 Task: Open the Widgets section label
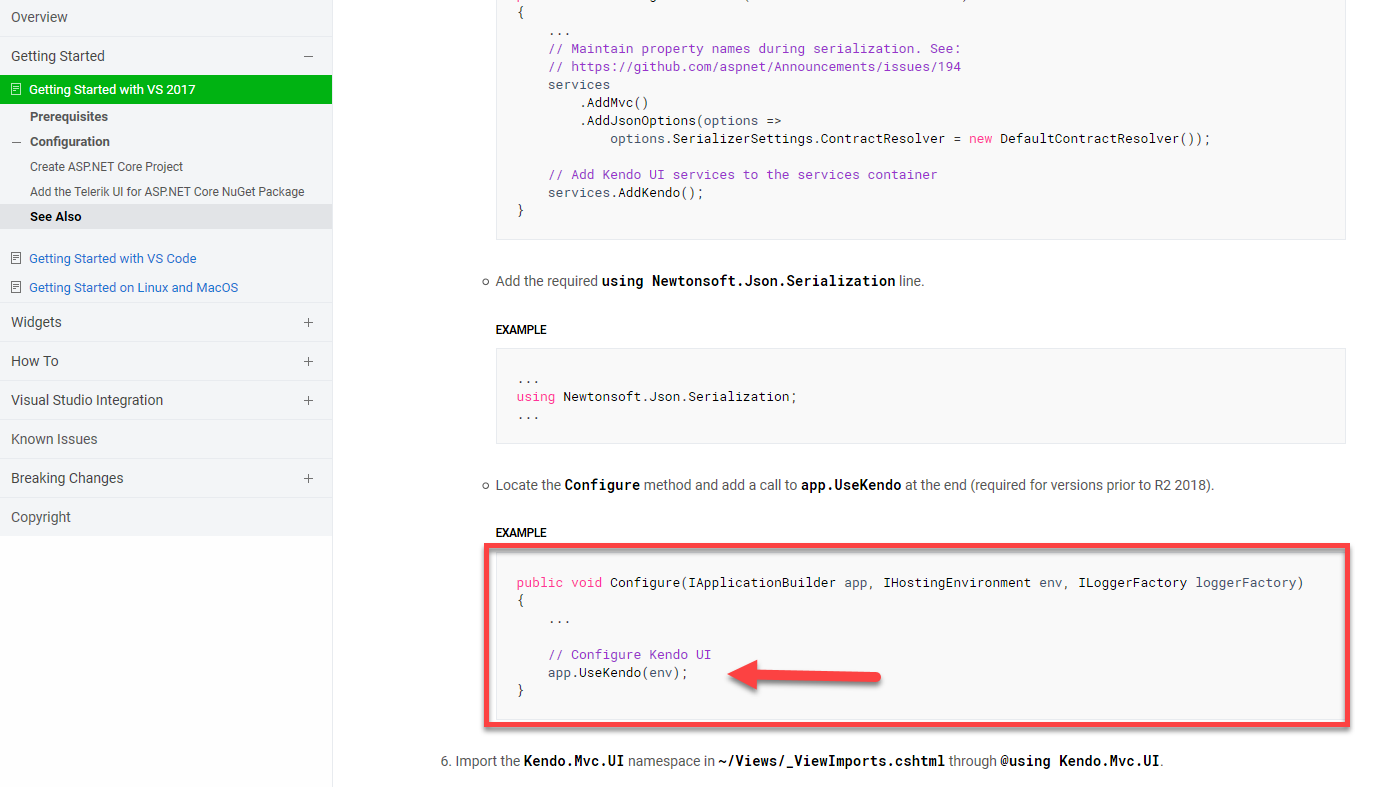click(x=36, y=322)
